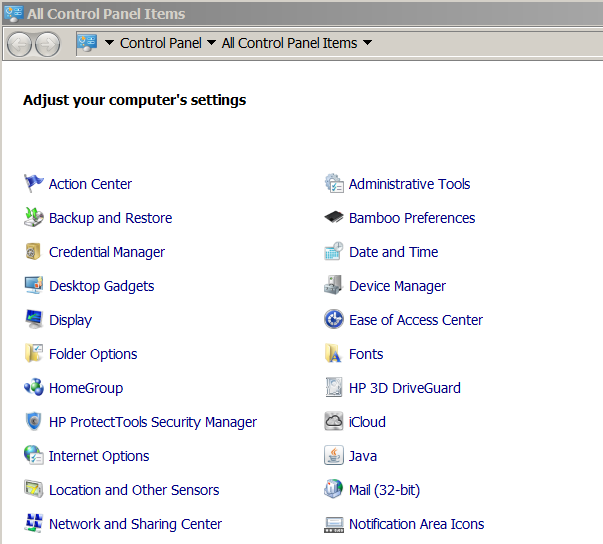Screen dimensions: 603x544
Task: Open the Java link
Action: [x=363, y=456]
